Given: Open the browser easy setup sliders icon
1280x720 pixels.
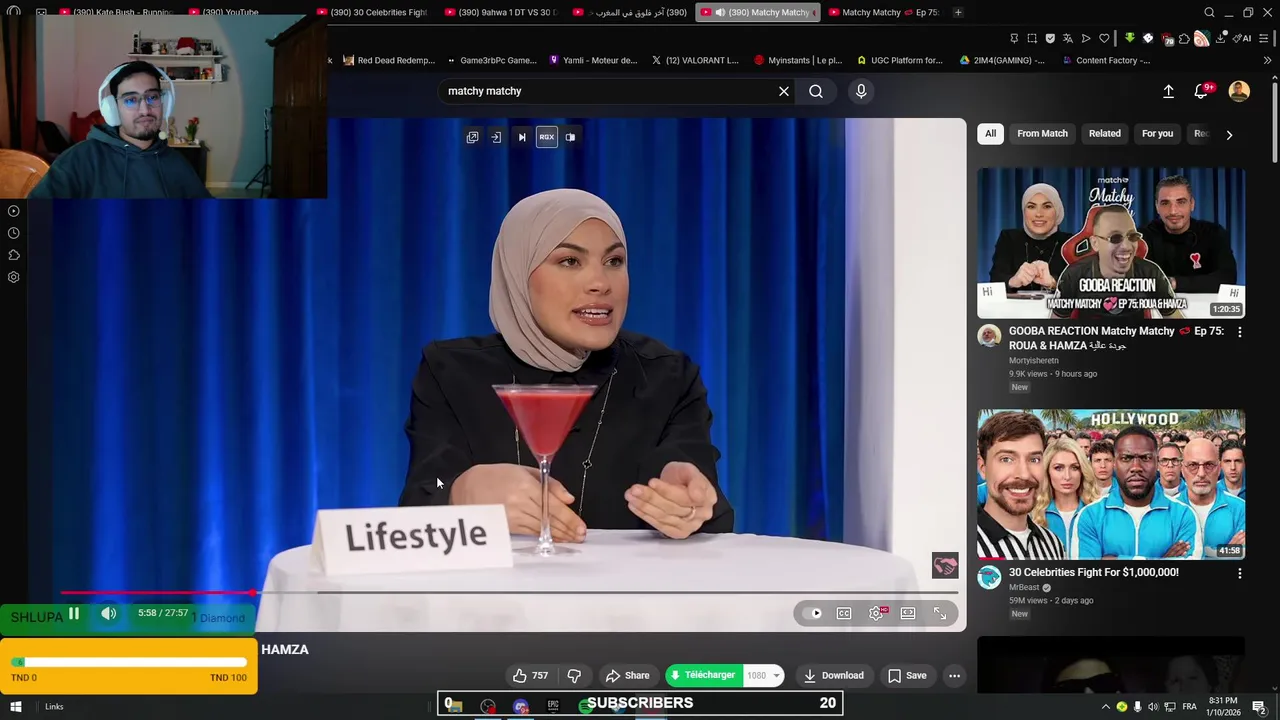Looking at the screenshot, I should coord(1264,38).
